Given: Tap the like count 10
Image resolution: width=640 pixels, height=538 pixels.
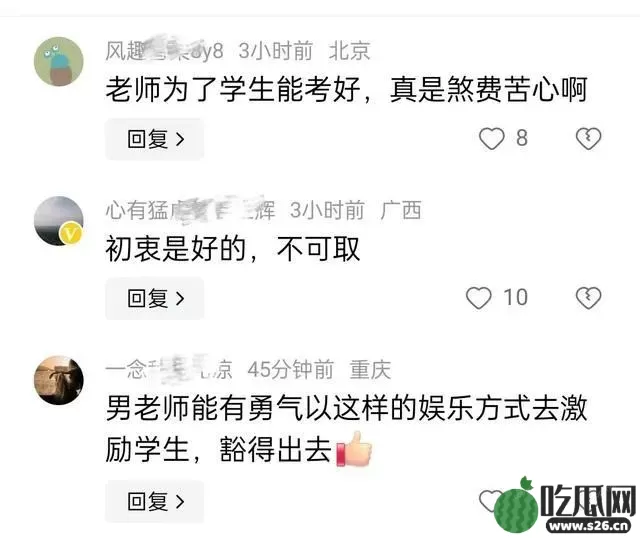Looking at the screenshot, I should [x=516, y=297].
